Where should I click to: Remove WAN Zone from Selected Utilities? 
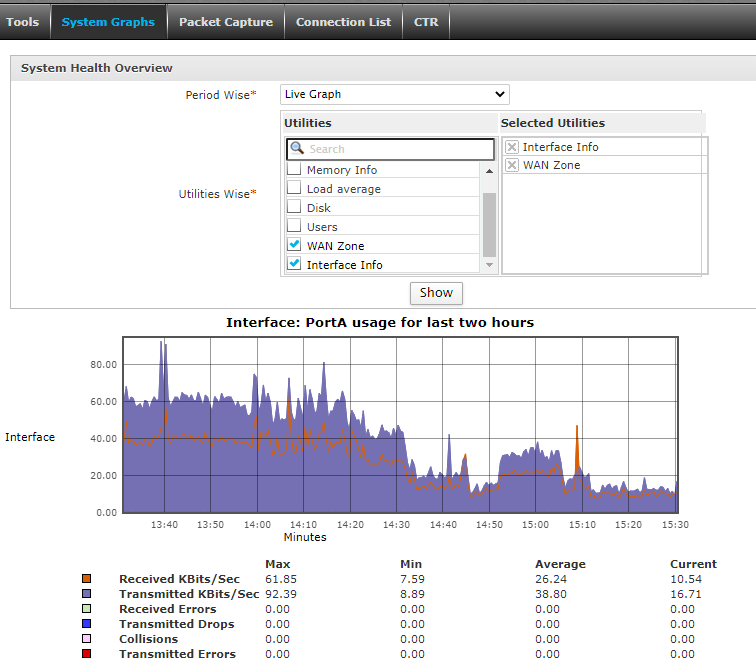point(512,165)
